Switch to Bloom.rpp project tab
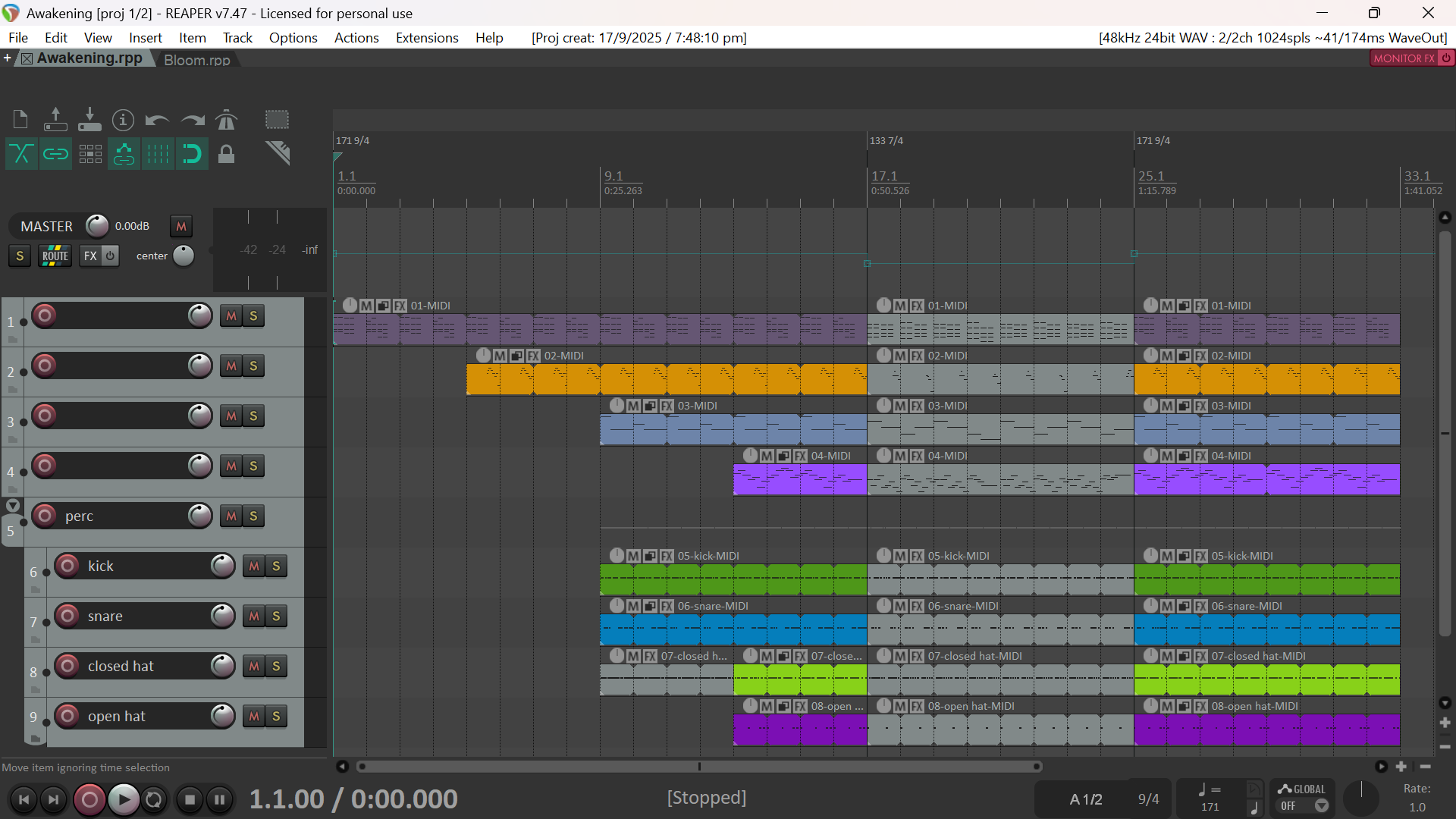 197,59
